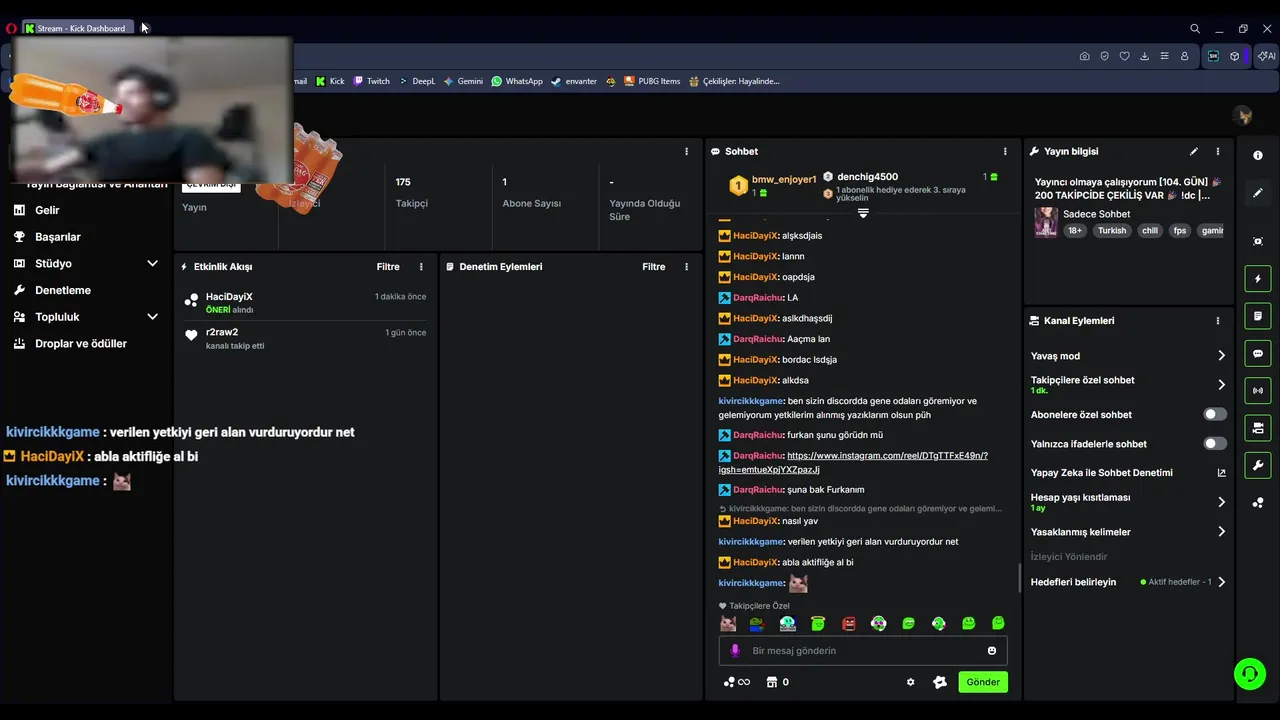
Task: Open chat settings gear icon
Action: pos(910,682)
